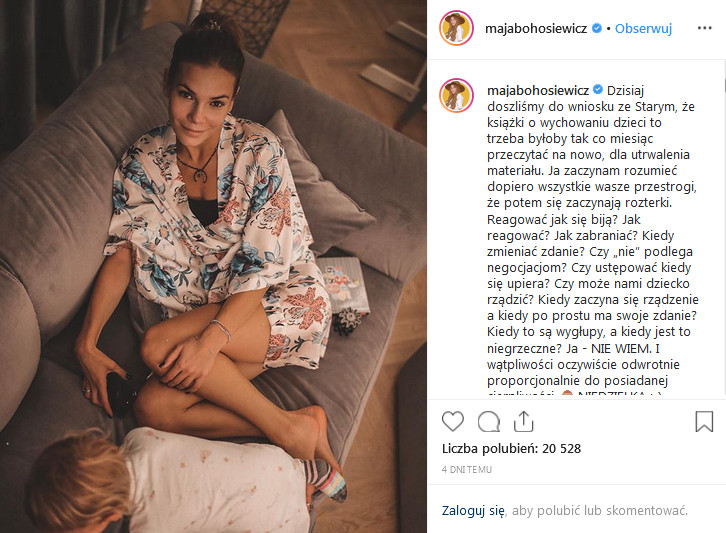726x533 pixels.
Task: Open majabohosiewicz profile from header username
Action: [536, 29]
